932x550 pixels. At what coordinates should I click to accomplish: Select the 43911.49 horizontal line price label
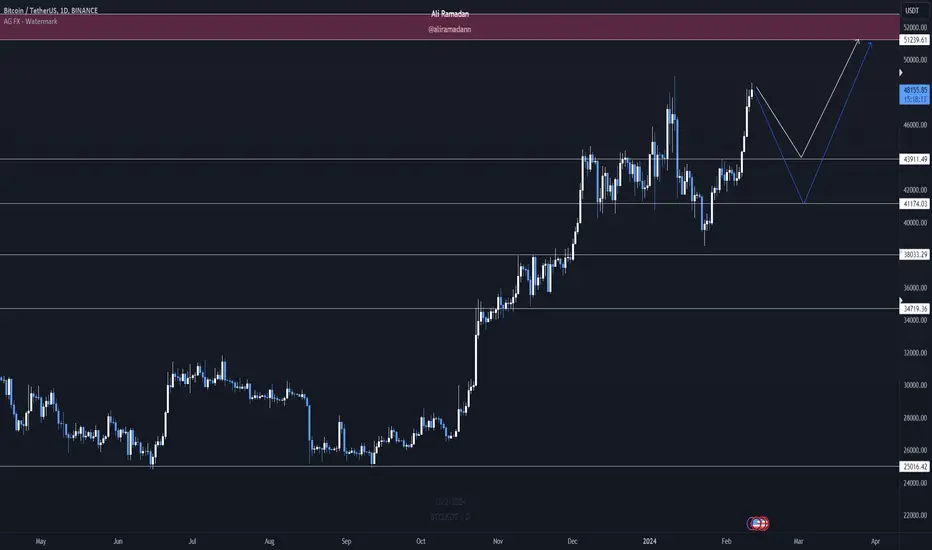[x=915, y=159]
